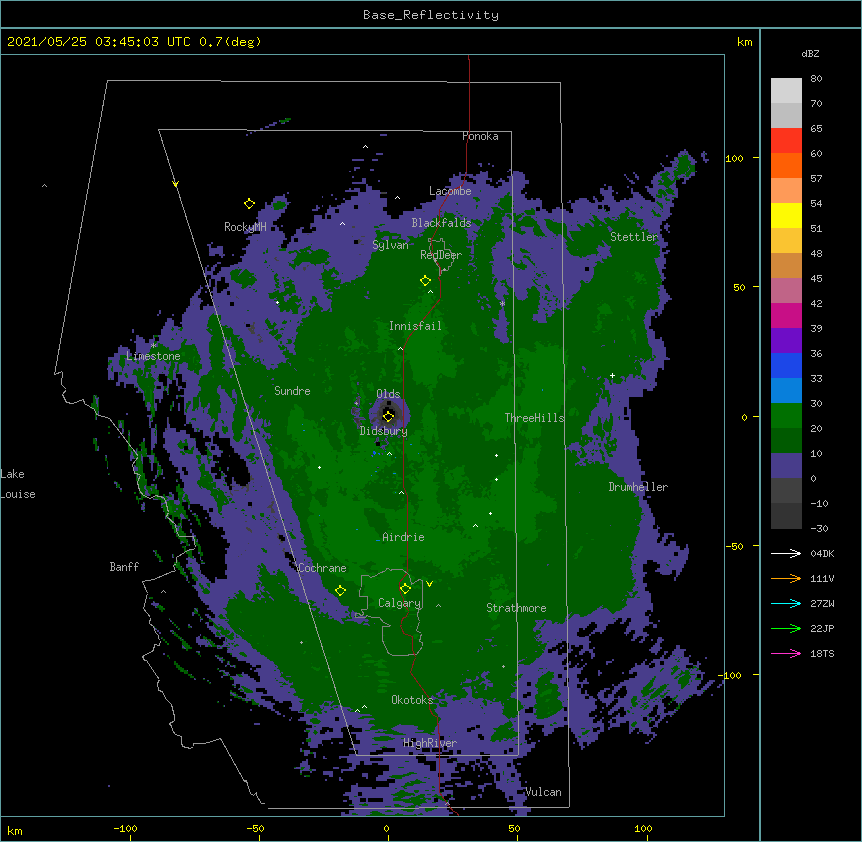The height and width of the screenshot is (842, 862).
Task: Click the Drumheller label on map
Action: coord(638,487)
